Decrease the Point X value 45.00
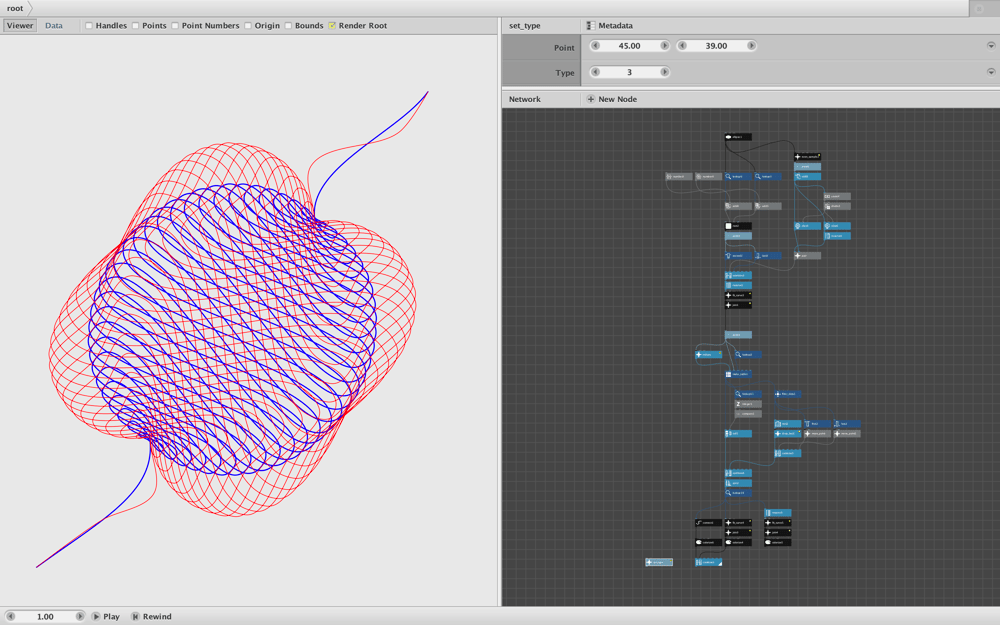Image resolution: width=1000 pixels, height=625 pixels. [x=595, y=46]
